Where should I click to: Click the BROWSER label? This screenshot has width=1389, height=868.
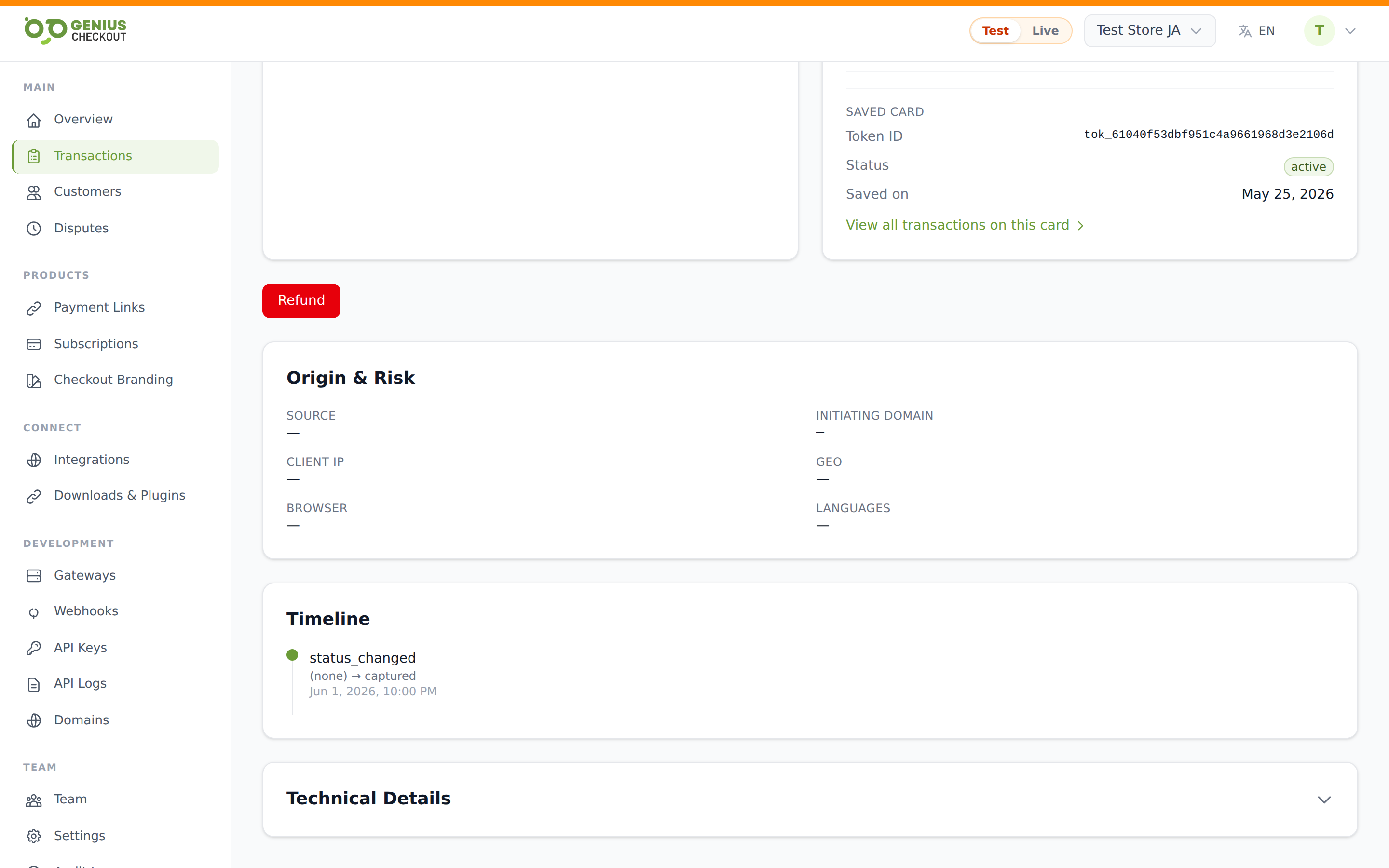[x=317, y=509]
